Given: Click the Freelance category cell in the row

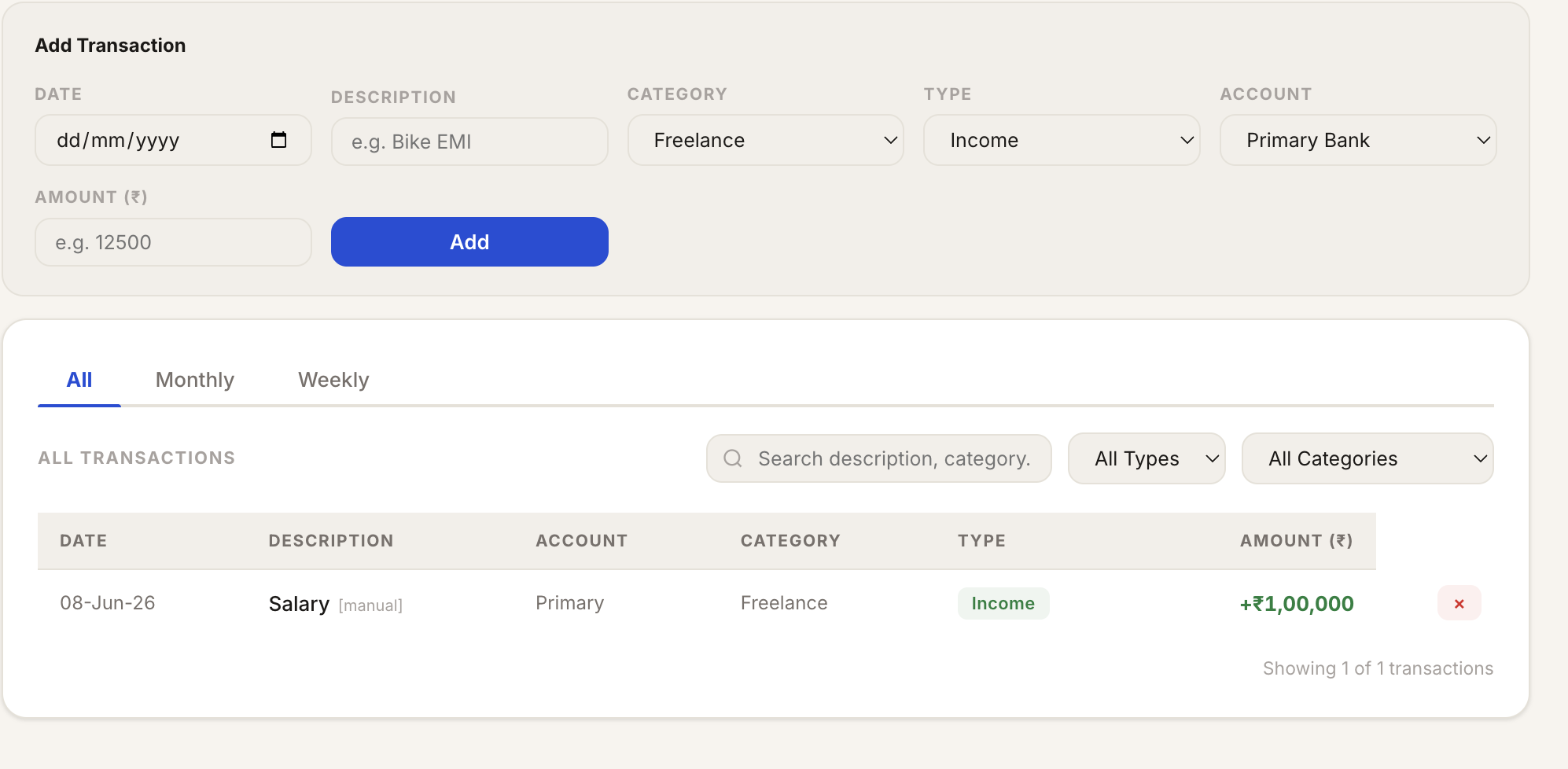Looking at the screenshot, I should click(x=784, y=603).
